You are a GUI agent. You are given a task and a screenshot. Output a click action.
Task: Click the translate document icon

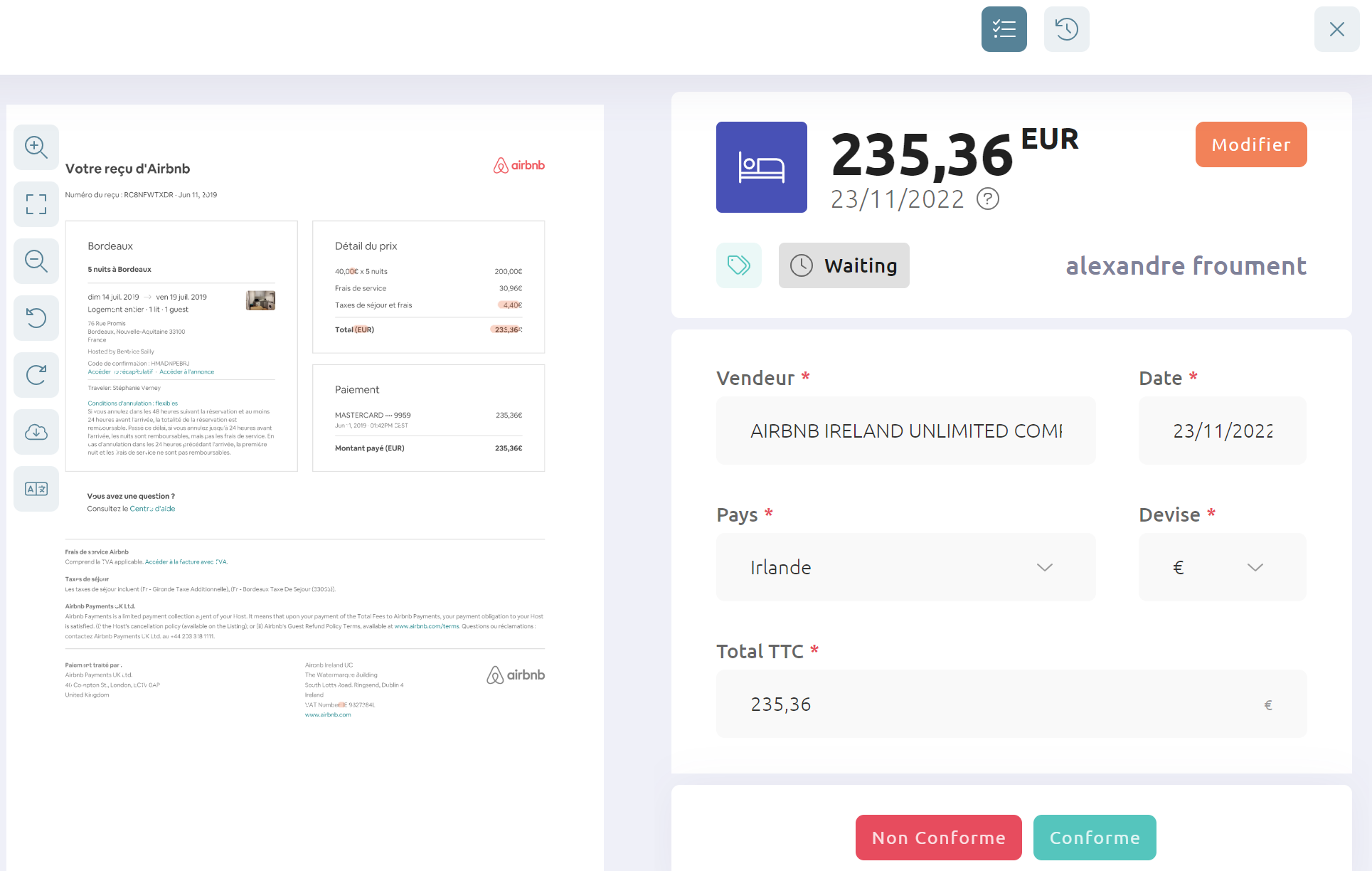(x=36, y=489)
